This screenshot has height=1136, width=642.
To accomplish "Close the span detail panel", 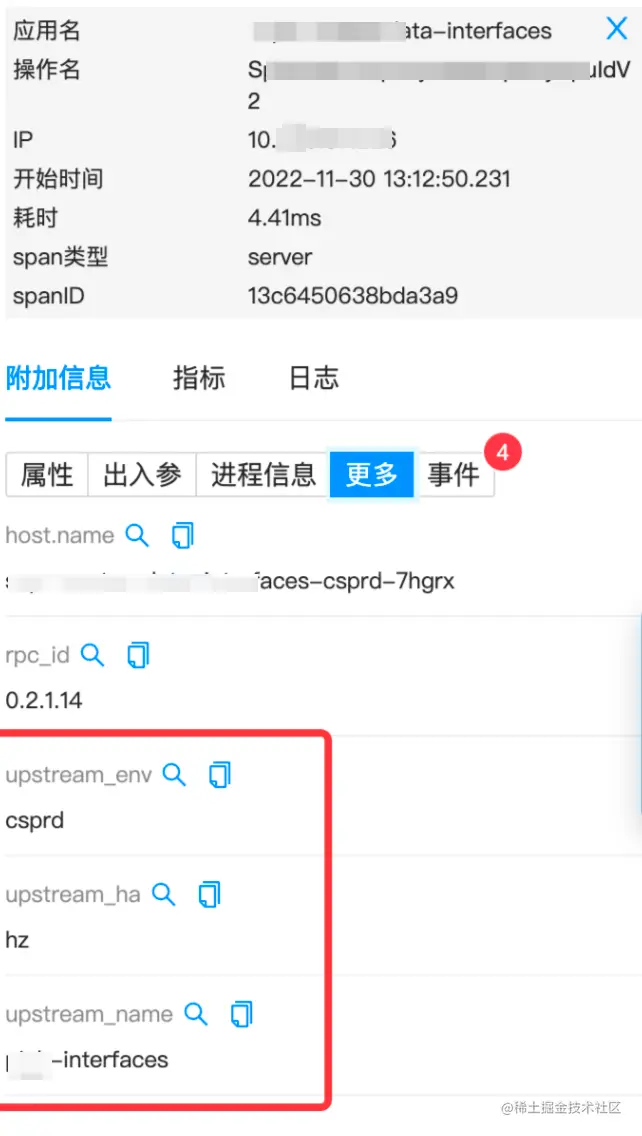I will pos(617,29).
